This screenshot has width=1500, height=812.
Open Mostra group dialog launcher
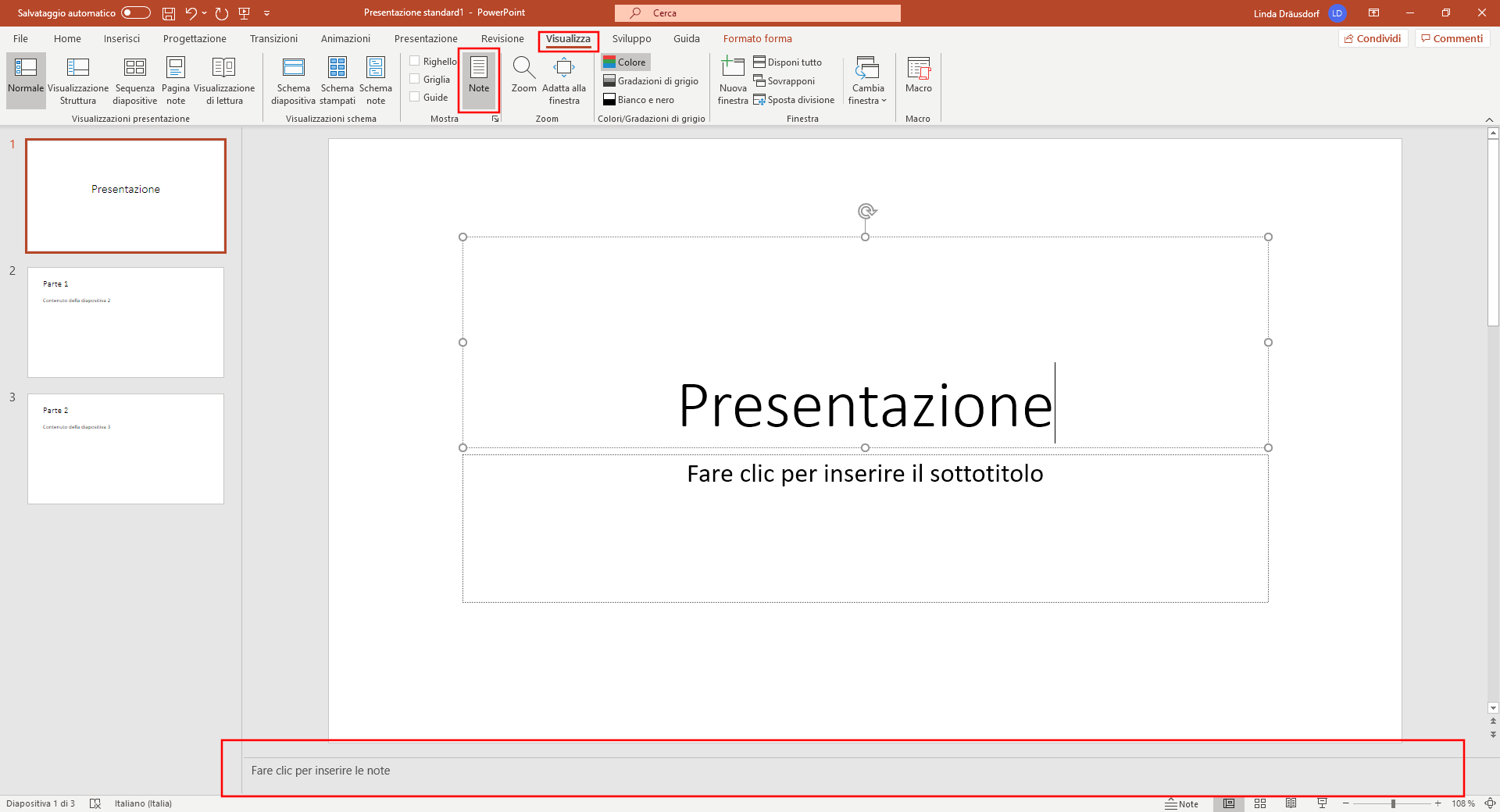[x=495, y=119]
